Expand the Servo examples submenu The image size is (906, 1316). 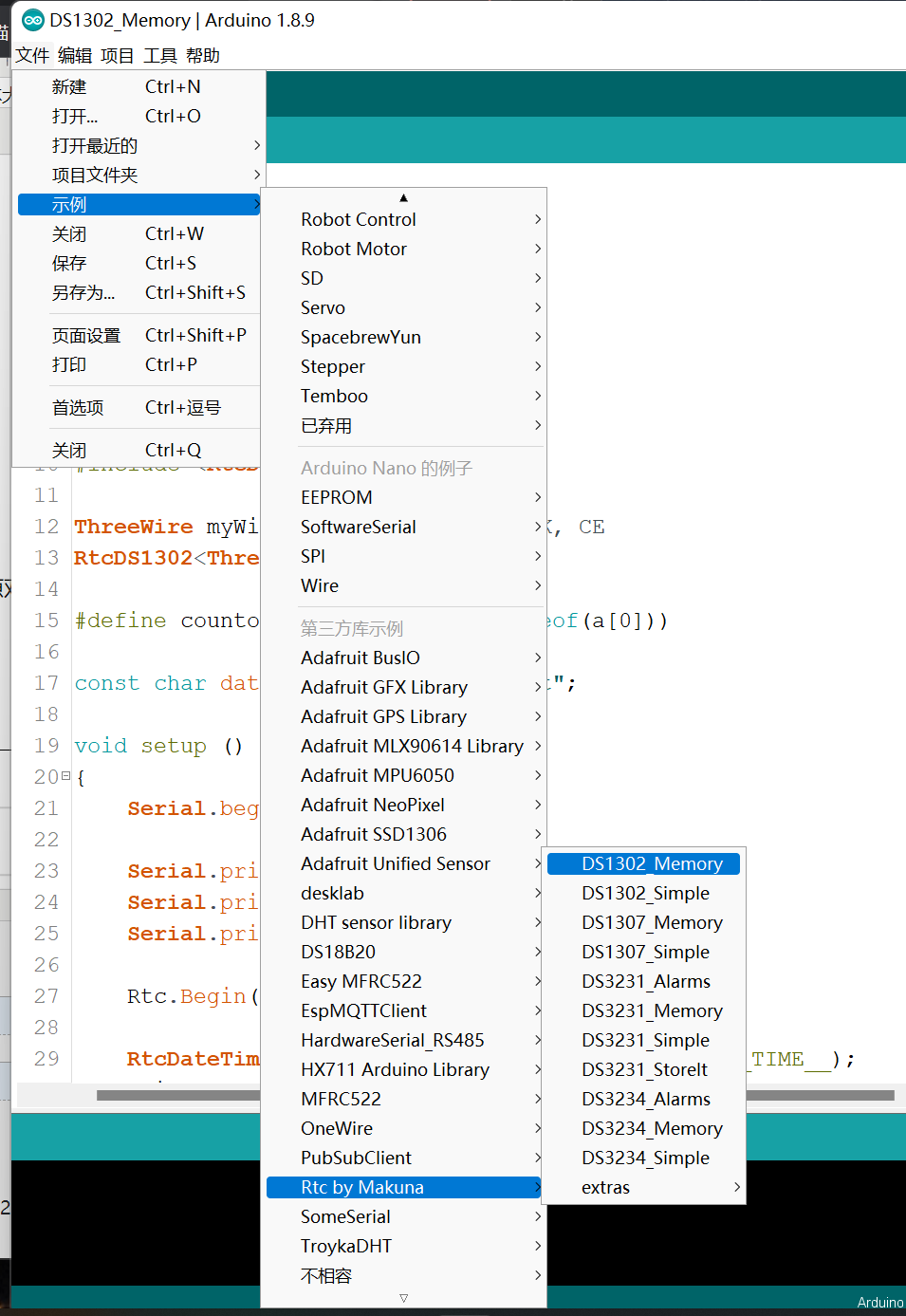point(403,307)
